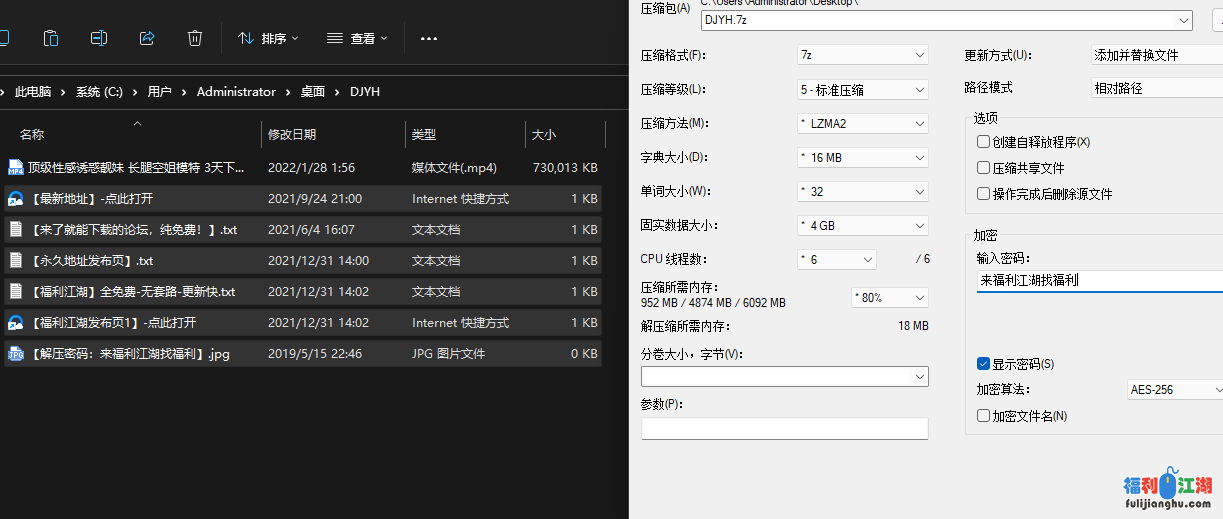Navigate to 桌面 in the breadcrumb path

[x=313, y=92]
